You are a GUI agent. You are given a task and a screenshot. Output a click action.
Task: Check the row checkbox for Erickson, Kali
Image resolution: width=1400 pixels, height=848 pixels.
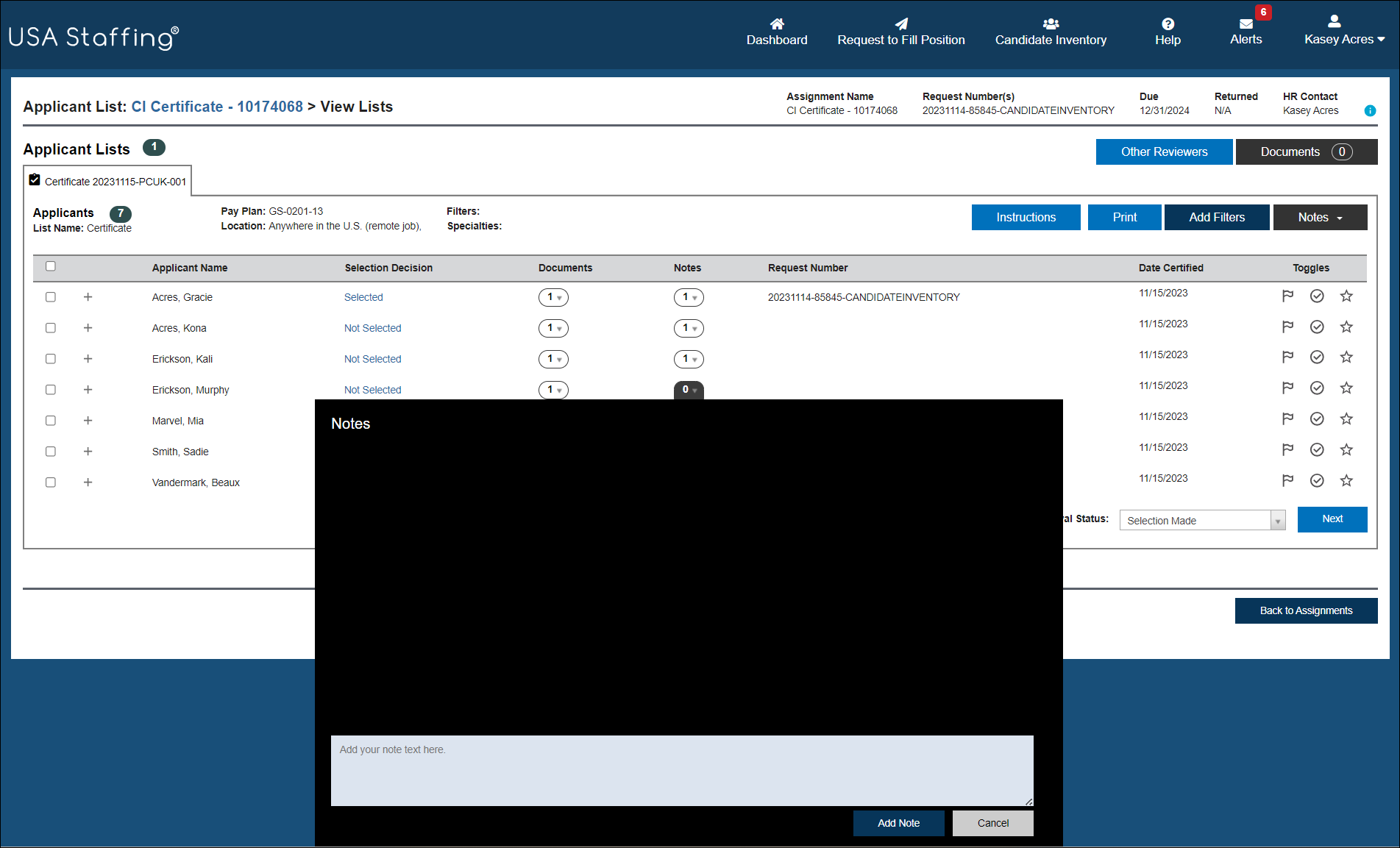coord(50,358)
